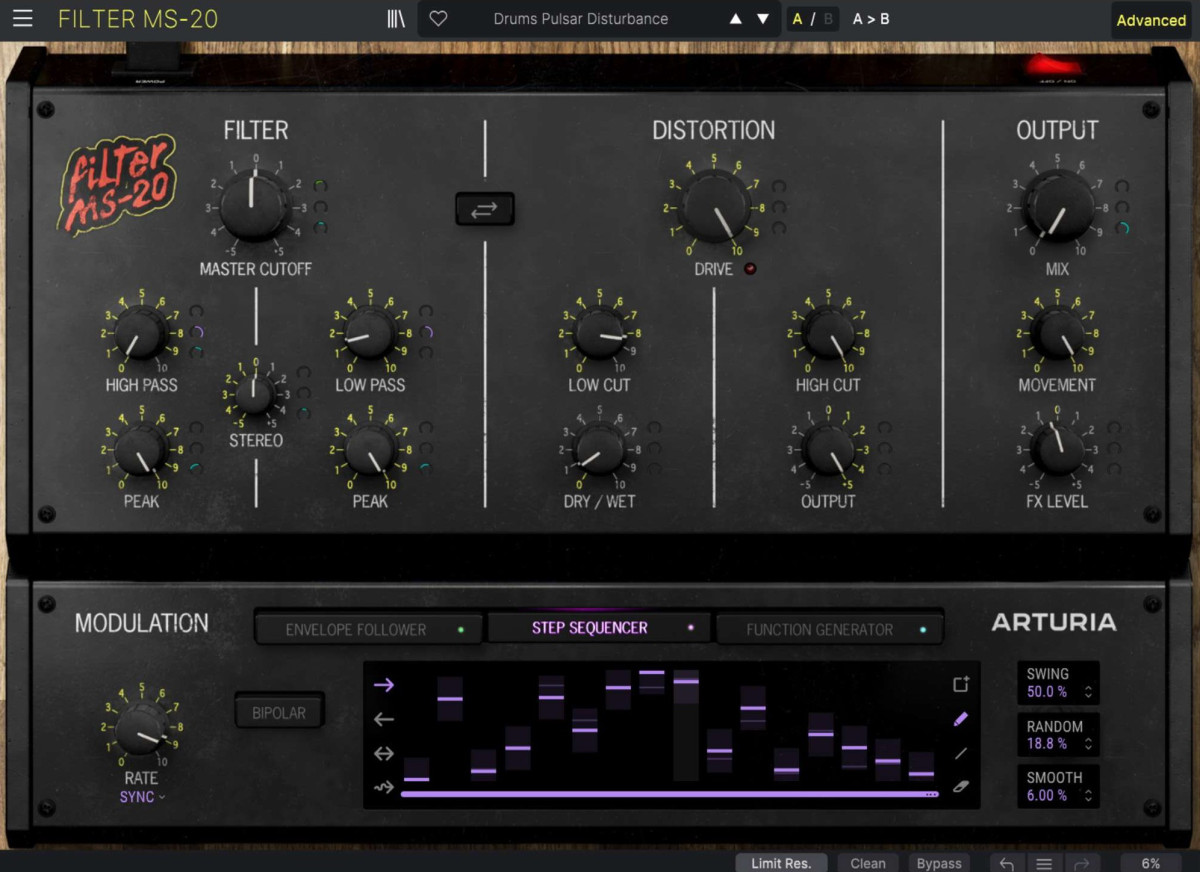
Task: Set sequencer direction to back-and-forth
Action: [384, 753]
